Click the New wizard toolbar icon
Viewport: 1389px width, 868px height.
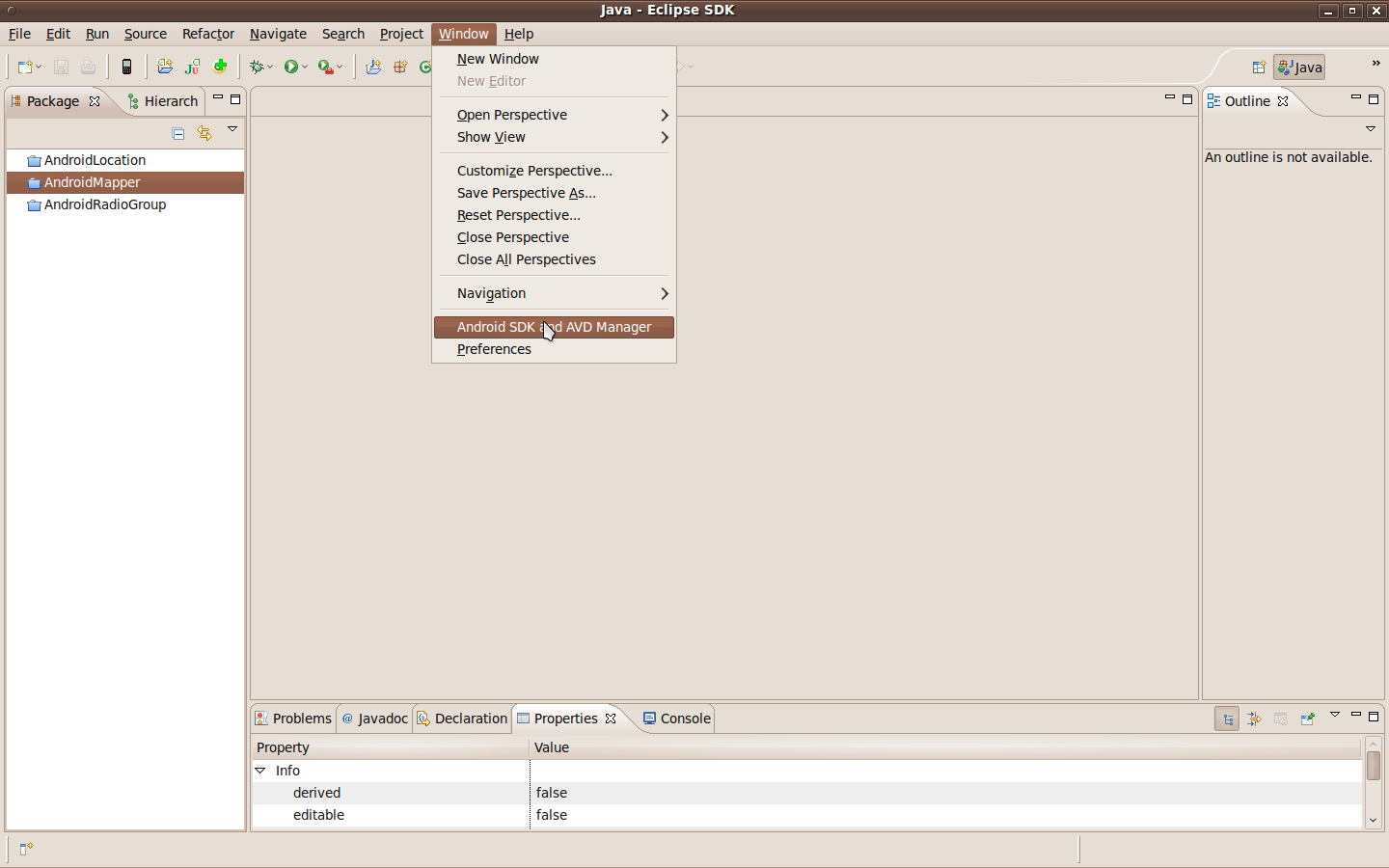(25, 67)
